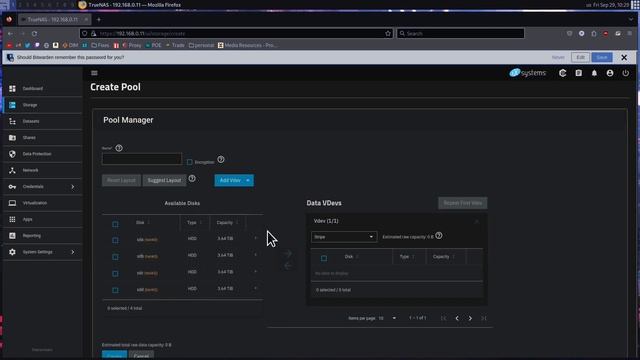
Task: Click the Repeat First Vdev button
Action: pos(462,203)
